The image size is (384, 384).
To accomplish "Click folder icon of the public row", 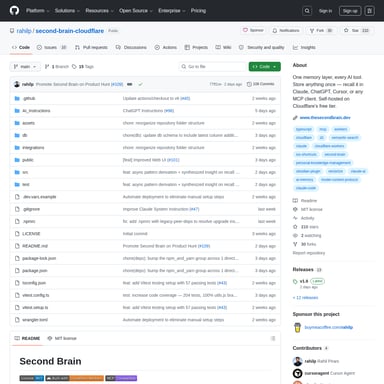I will click(x=17, y=160).
